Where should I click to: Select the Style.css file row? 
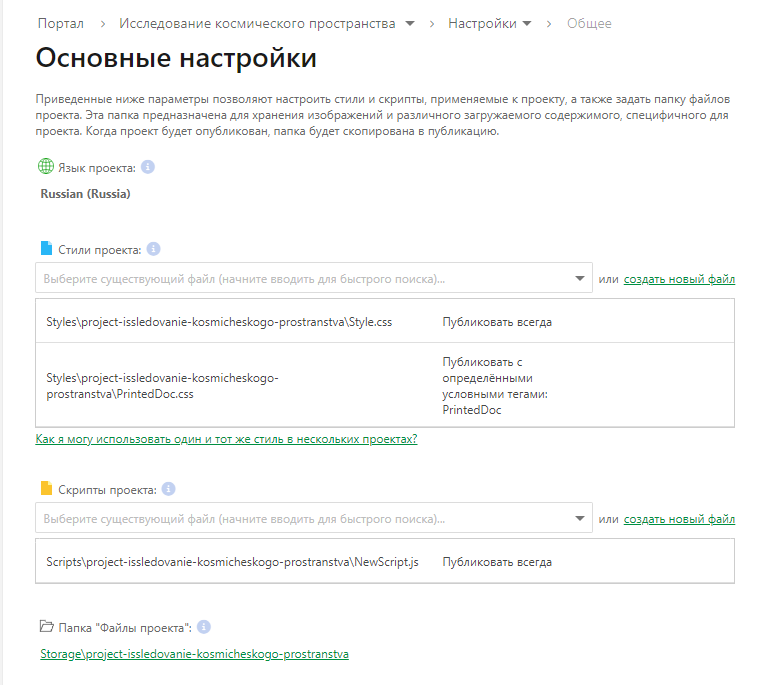coord(385,321)
